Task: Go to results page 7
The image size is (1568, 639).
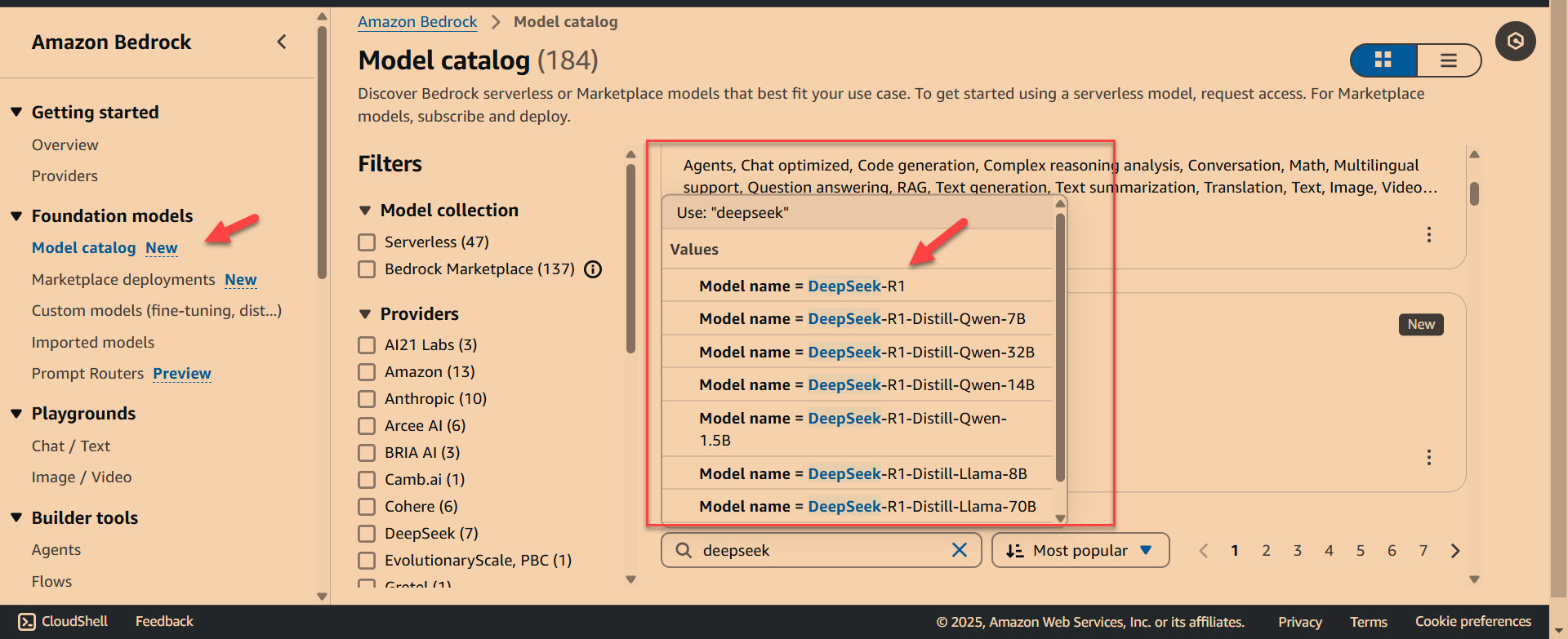Action: (x=1423, y=551)
